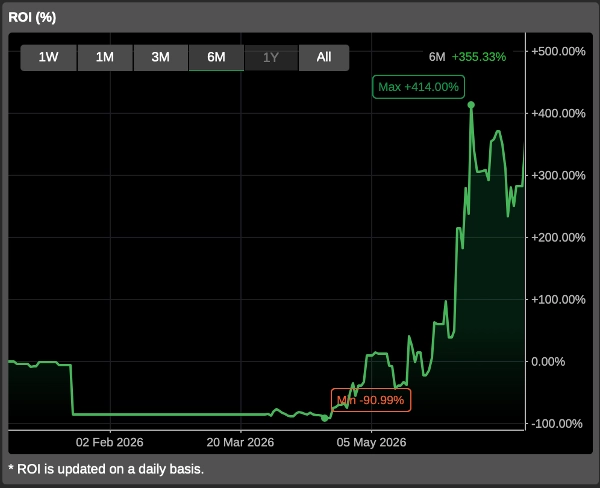
Task: Click the +400.00% axis label
Action: click(x=558, y=113)
